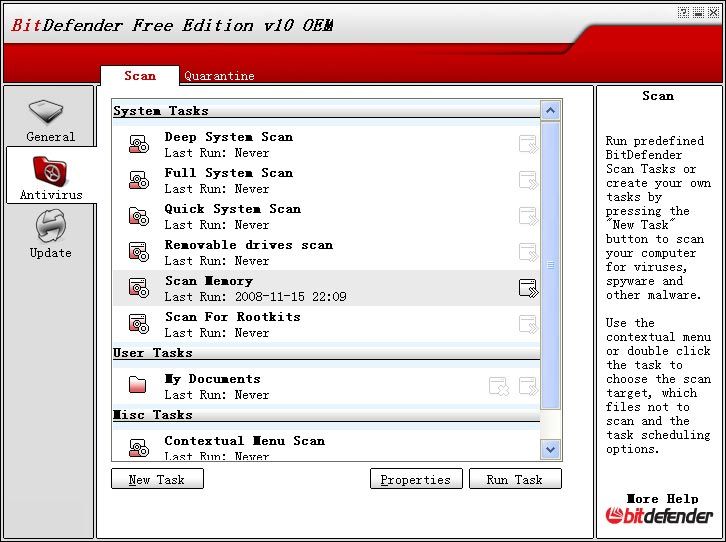Switch to the Quarantine tab
The width and height of the screenshot is (726, 542).
tap(219, 76)
